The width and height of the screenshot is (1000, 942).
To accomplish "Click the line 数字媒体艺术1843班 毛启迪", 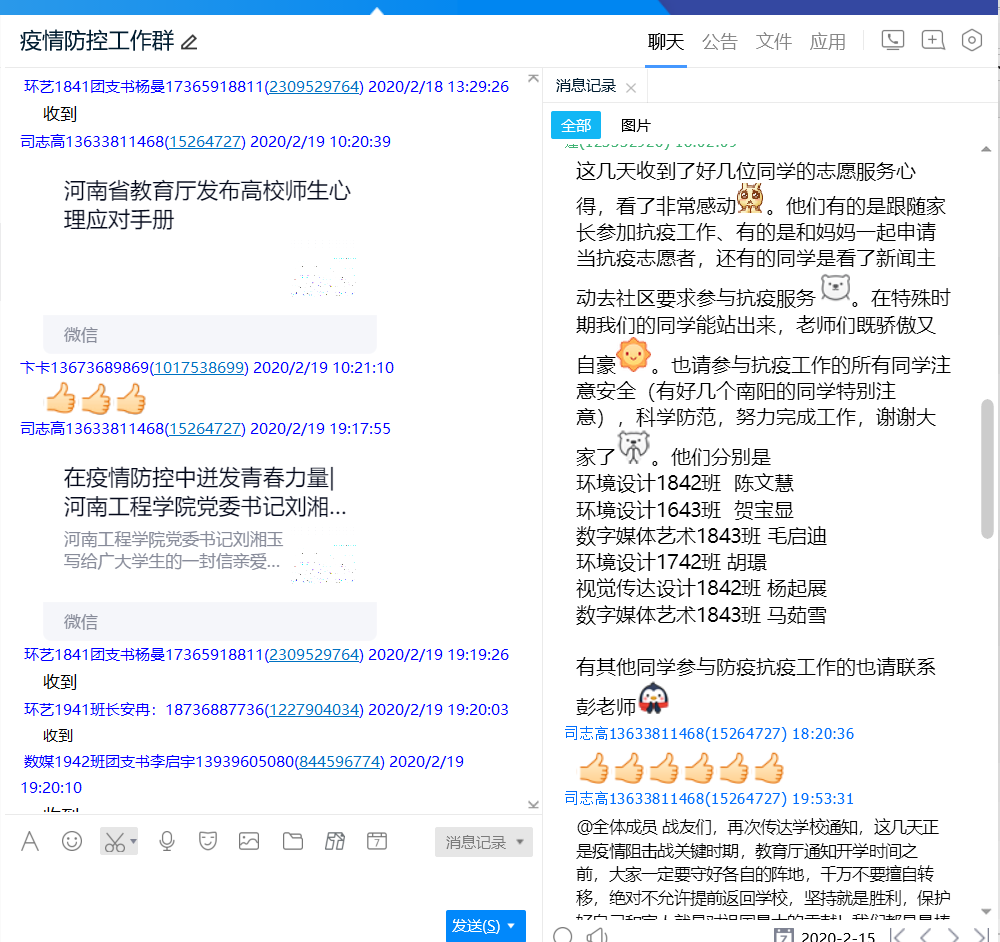I will pyautogui.click(x=702, y=536).
